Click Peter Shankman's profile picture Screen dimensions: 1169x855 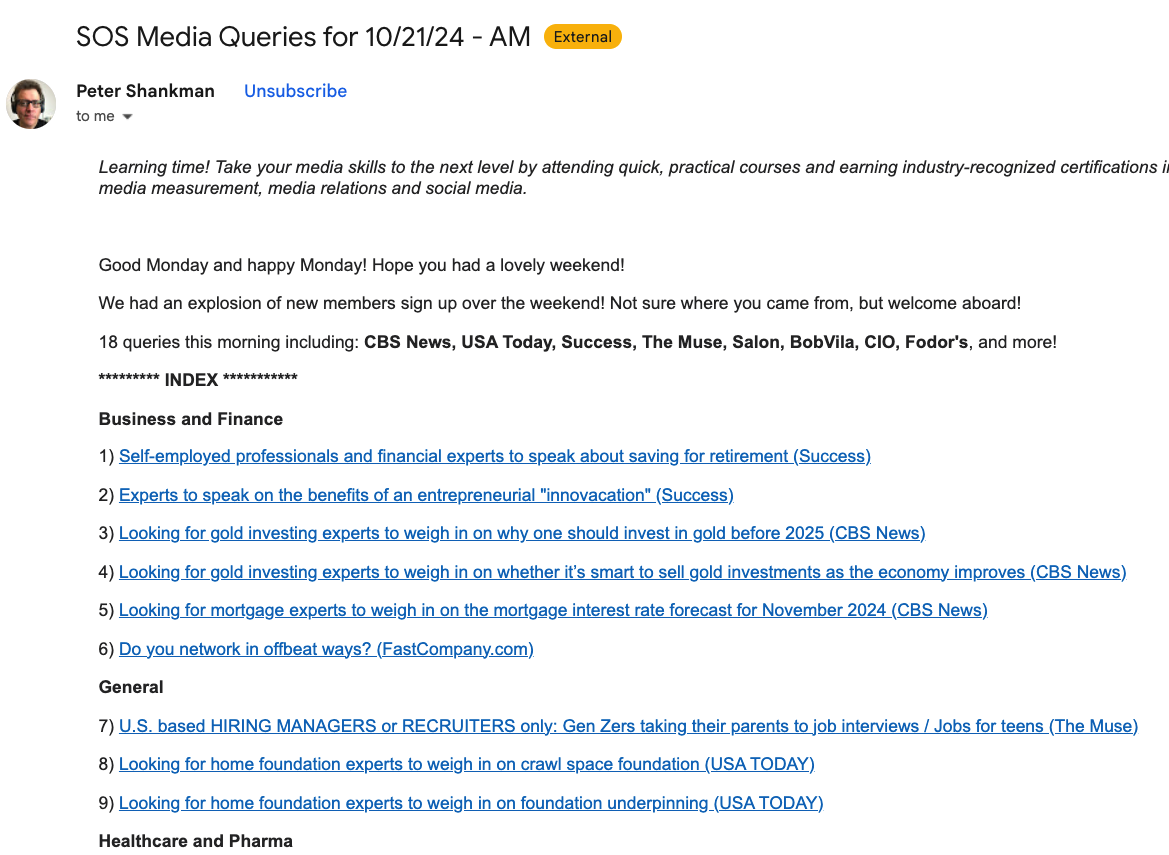coord(31,104)
